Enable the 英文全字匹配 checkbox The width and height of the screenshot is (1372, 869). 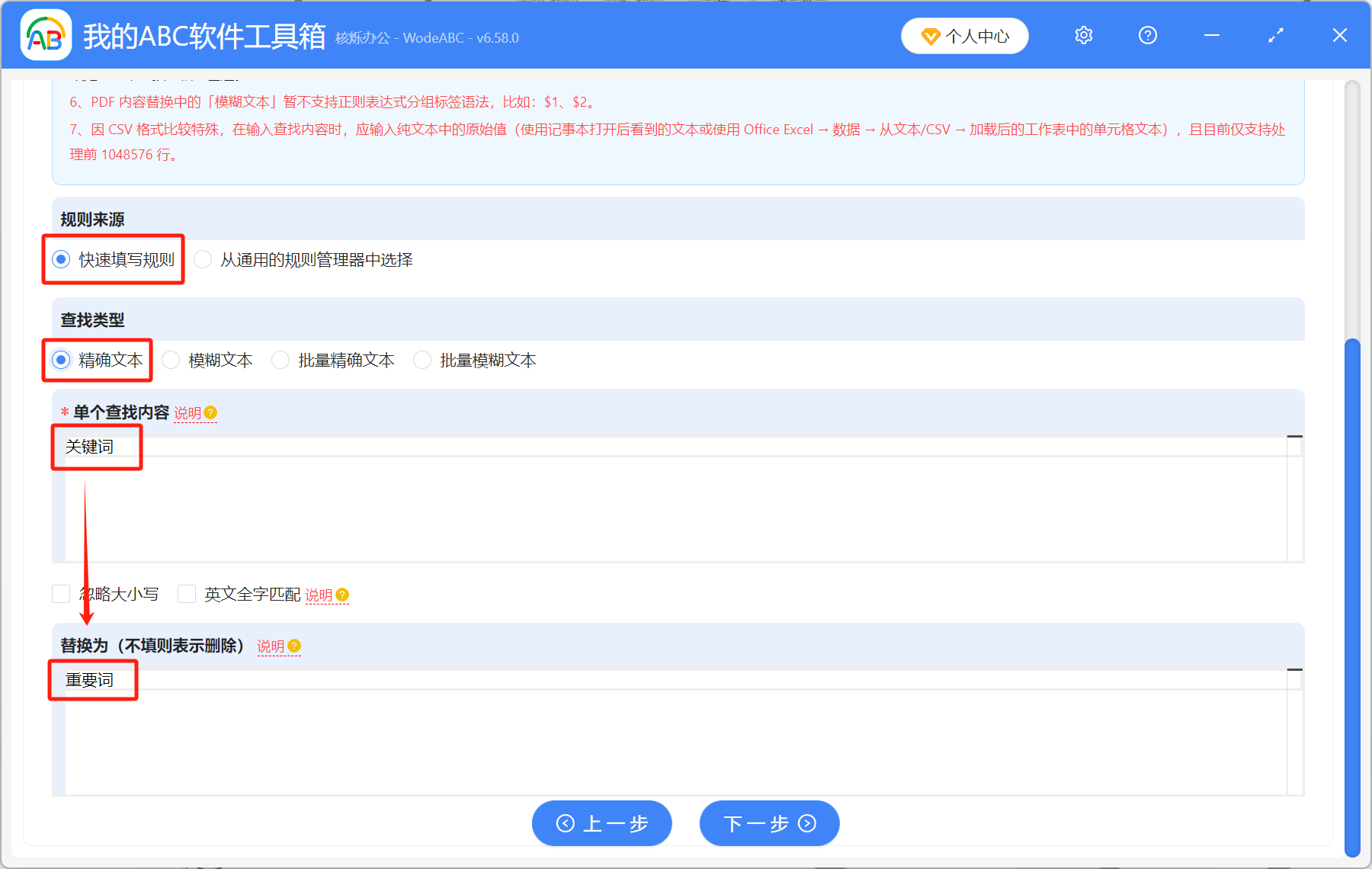coord(187,594)
